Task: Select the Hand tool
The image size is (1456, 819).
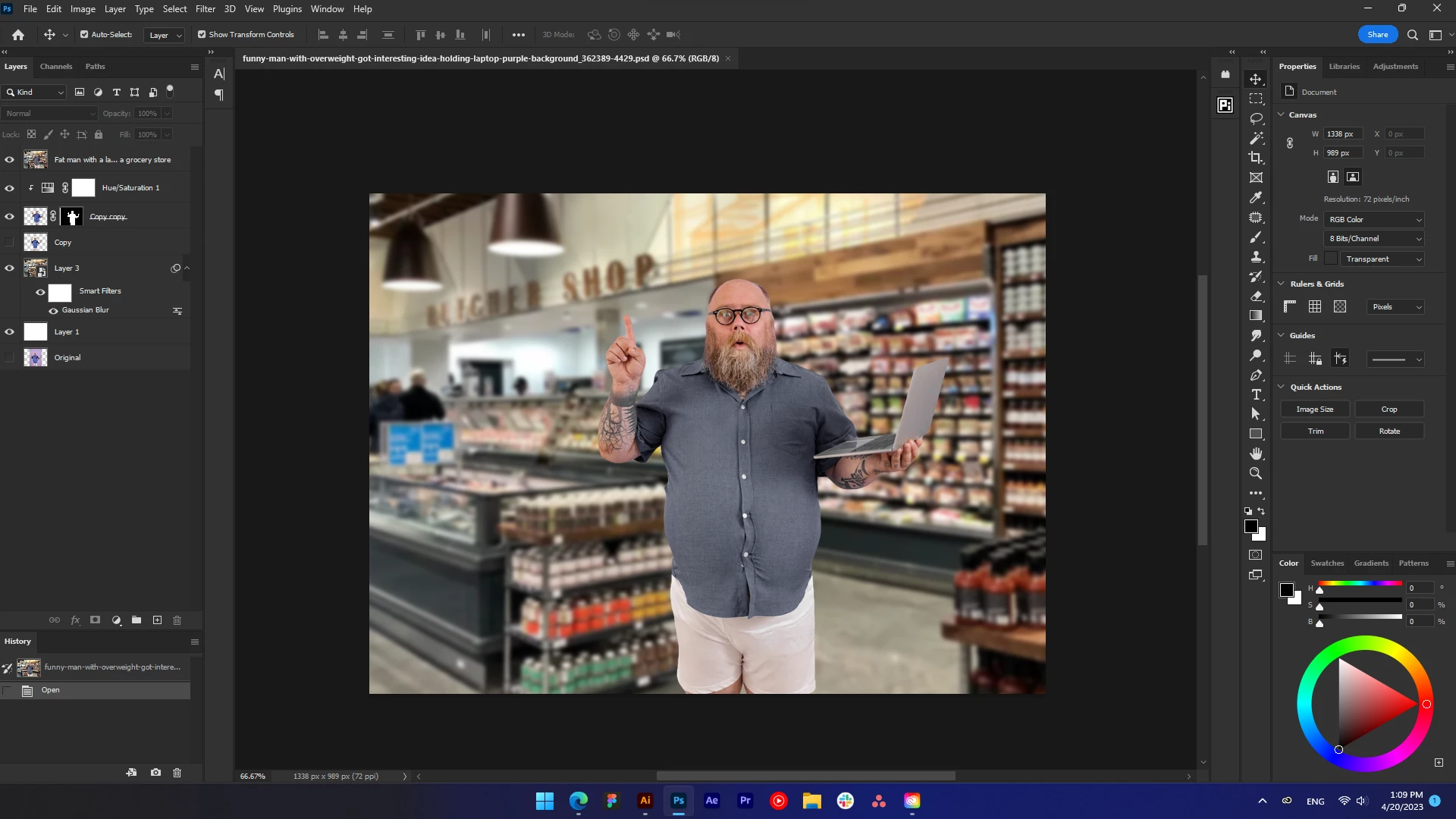Action: 1256,453
